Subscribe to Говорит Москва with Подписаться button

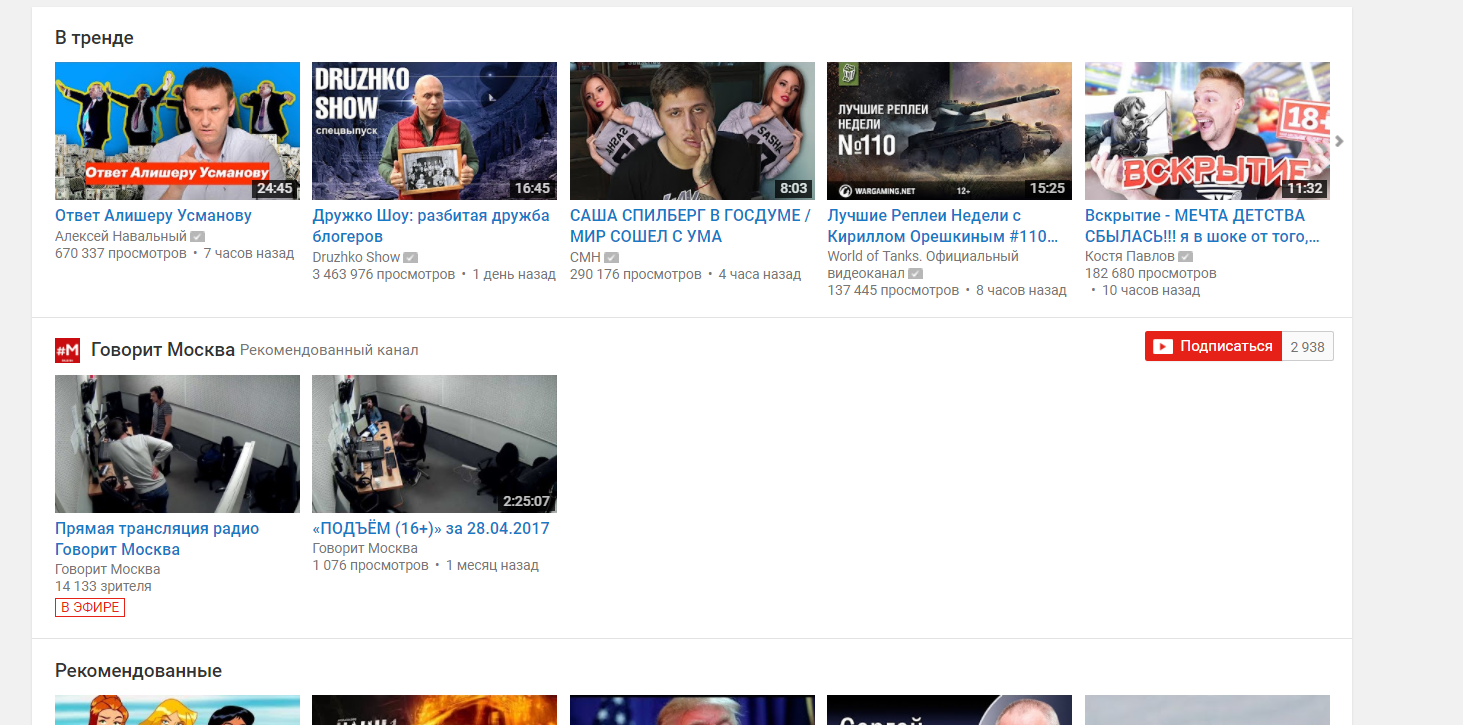(x=1213, y=347)
